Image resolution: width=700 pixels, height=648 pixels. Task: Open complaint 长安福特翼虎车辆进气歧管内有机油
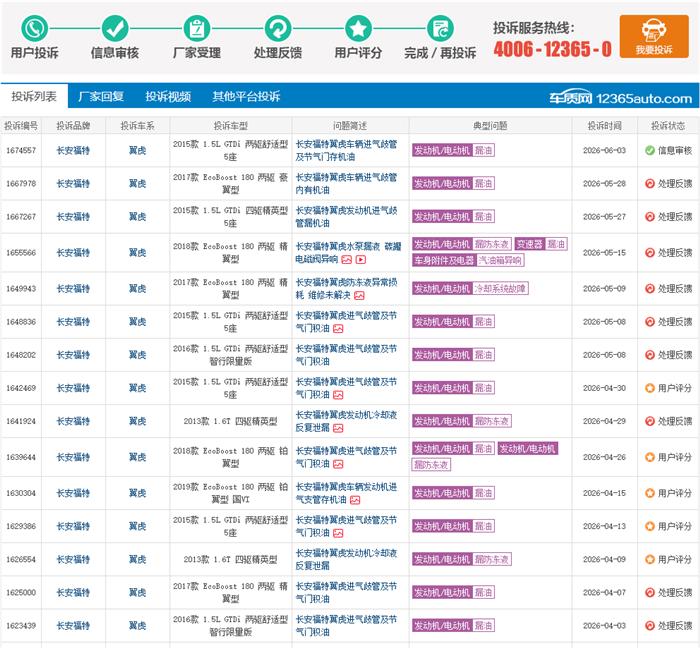pos(346,183)
